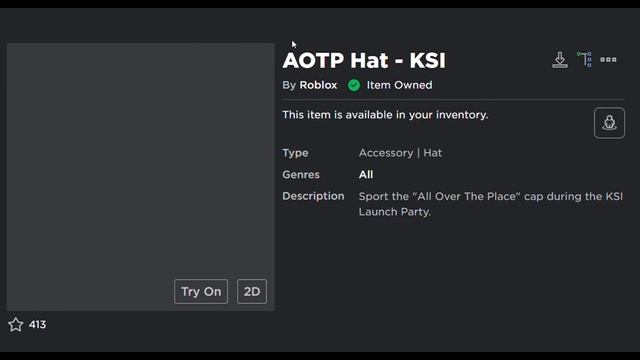Click the Genres field label

tap(301, 175)
